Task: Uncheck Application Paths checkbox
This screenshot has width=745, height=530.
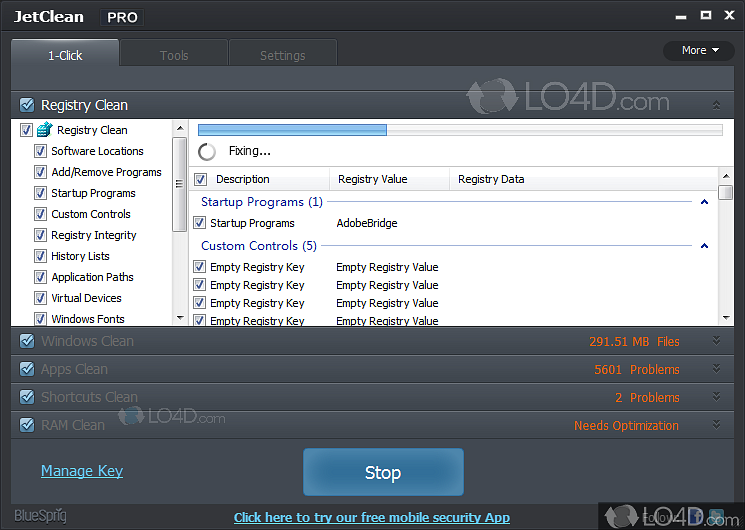Action: (40, 277)
